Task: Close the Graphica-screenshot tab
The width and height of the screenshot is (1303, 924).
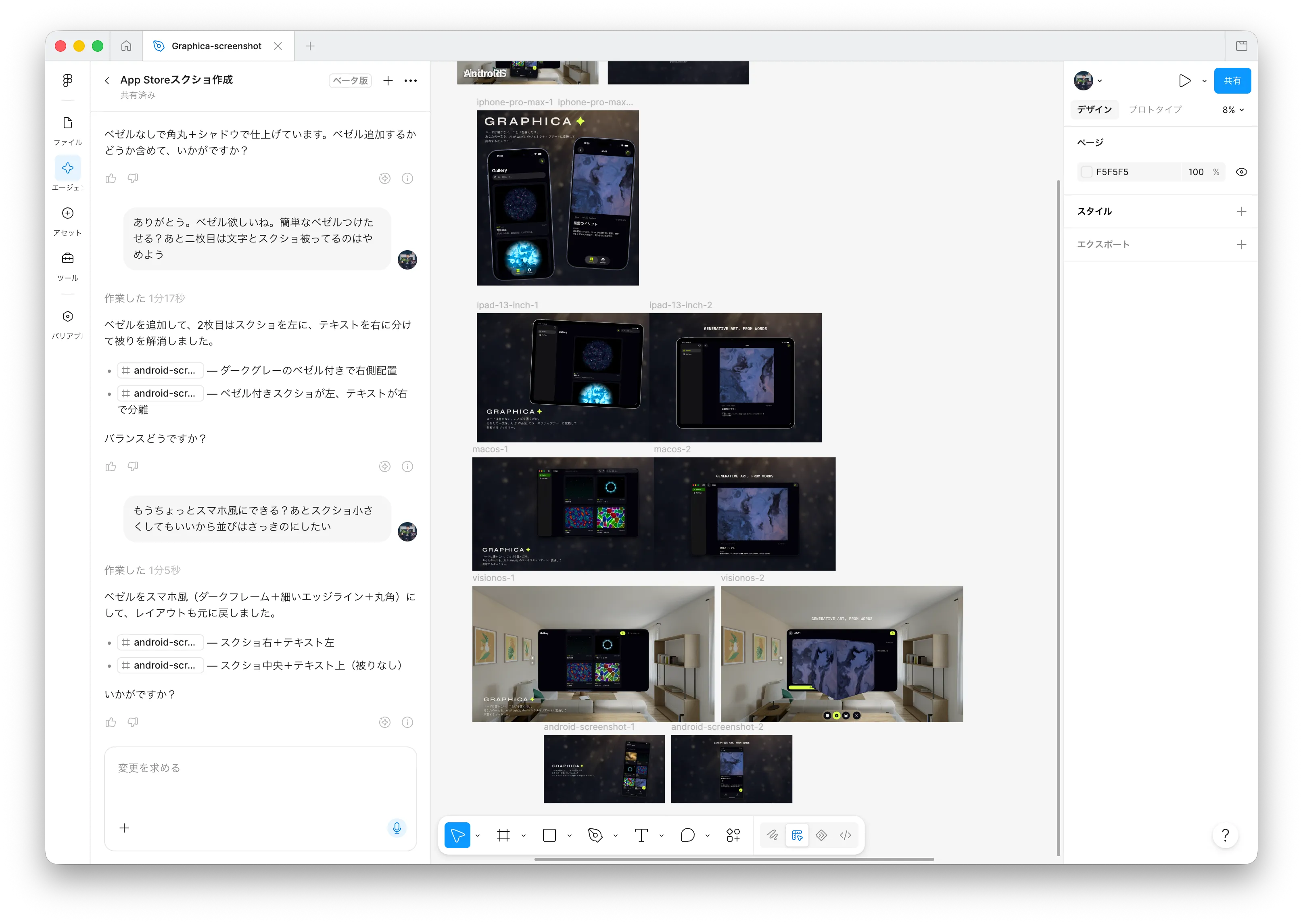Action: point(278,46)
